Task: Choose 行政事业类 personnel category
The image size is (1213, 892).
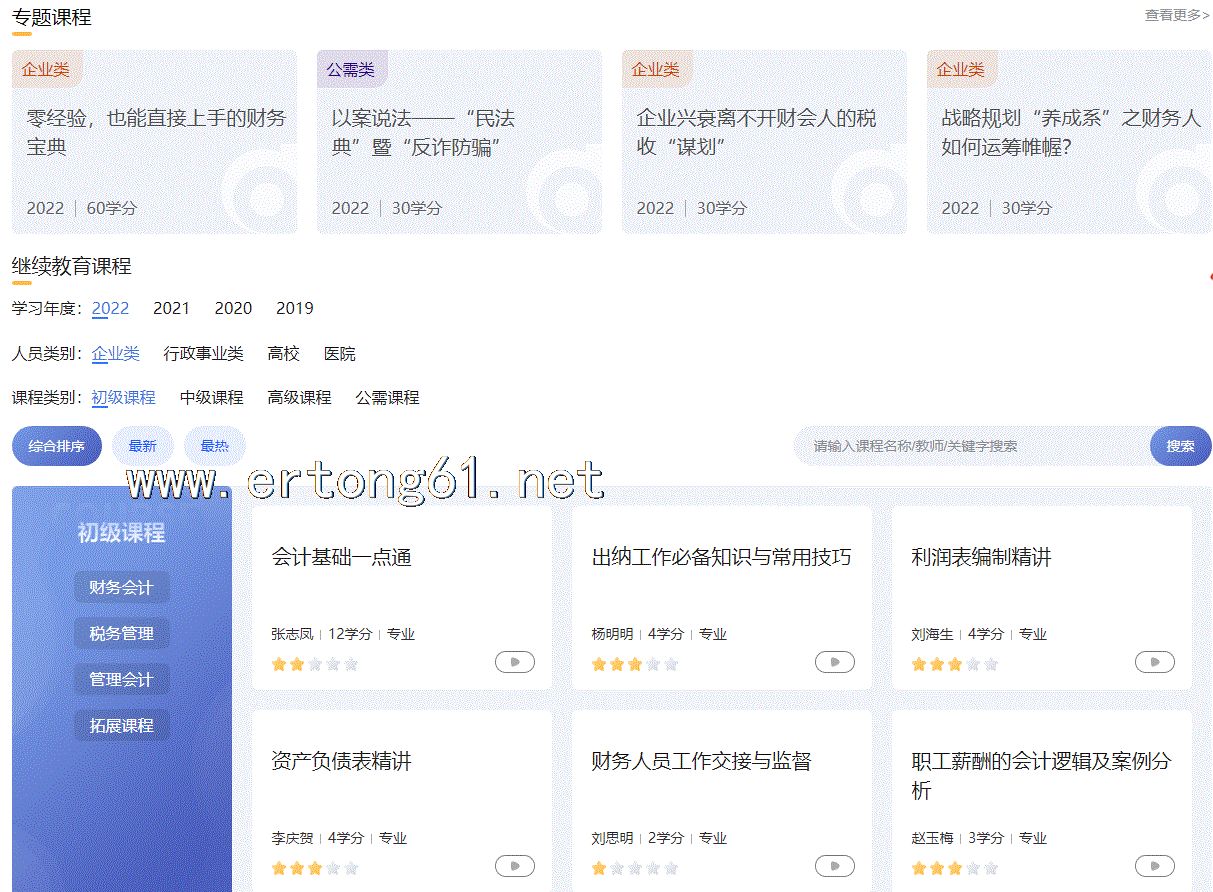Action: click(203, 354)
